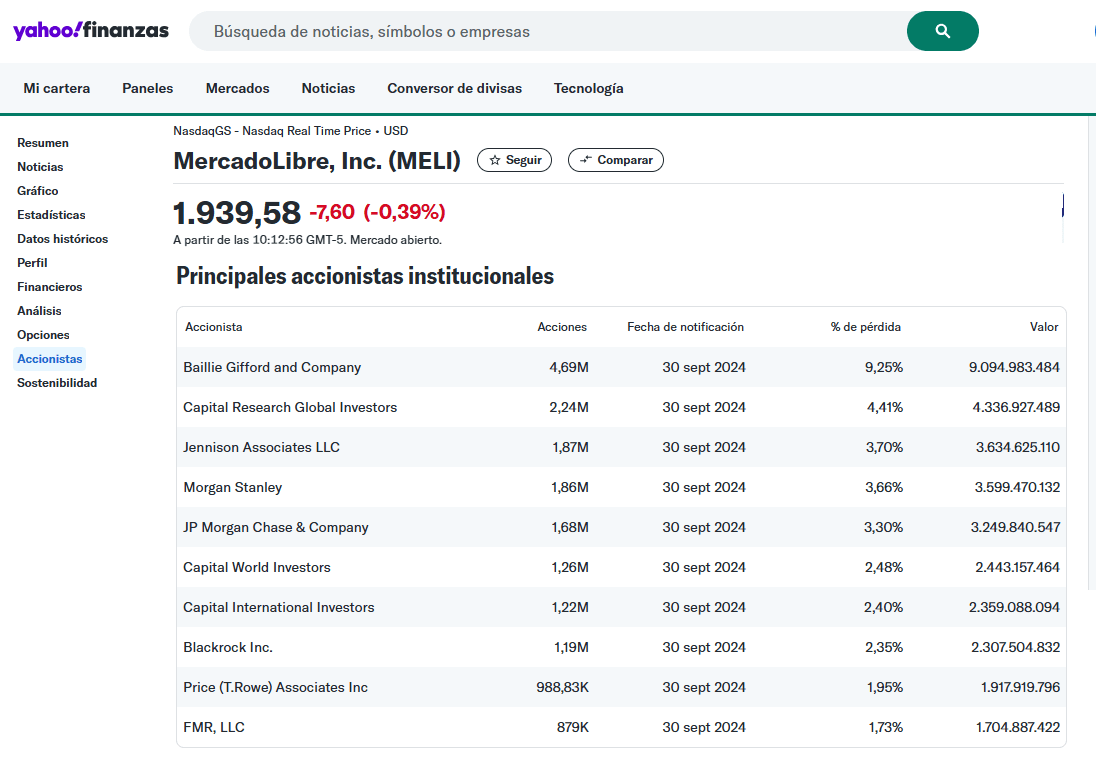The height and width of the screenshot is (764, 1104).
Task: Open Sostenibilidad in the sidebar
Action: click(57, 383)
